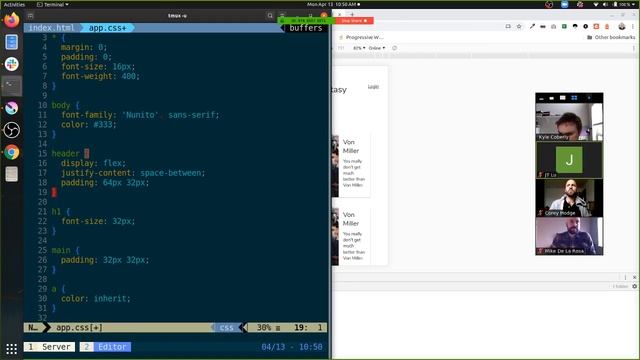Click second Von Miller card
The width and height of the screenshot is (640, 360).
point(351,237)
